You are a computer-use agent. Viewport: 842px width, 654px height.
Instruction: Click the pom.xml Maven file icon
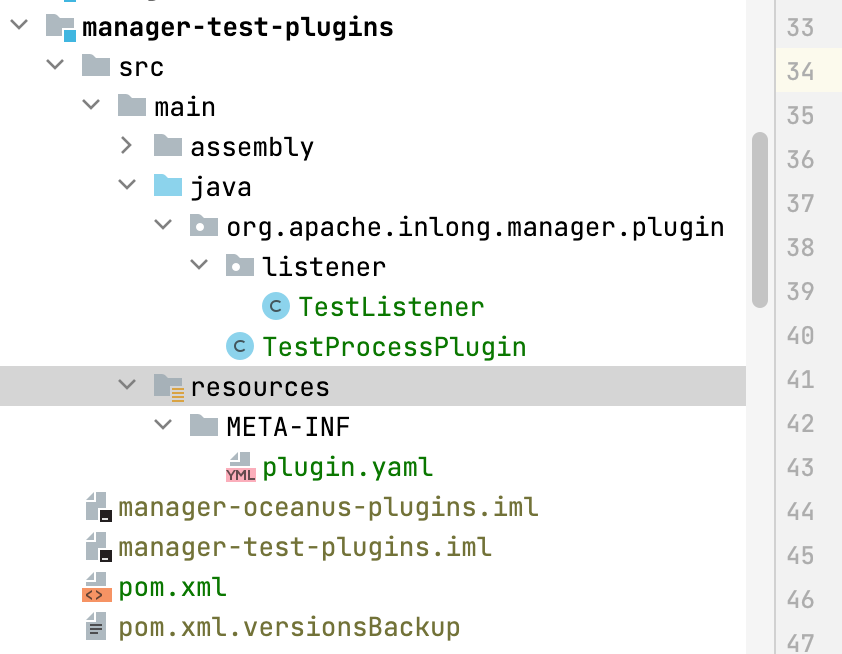tap(95, 587)
